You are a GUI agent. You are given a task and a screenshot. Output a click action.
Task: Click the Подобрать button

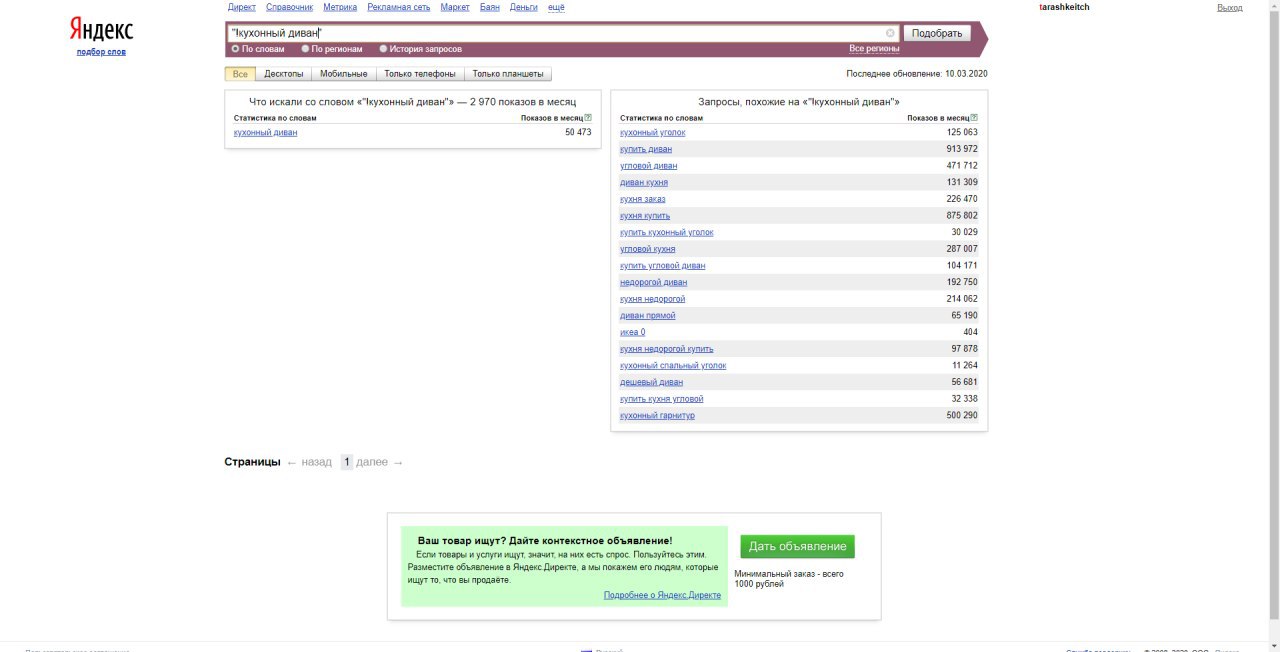[937, 33]
